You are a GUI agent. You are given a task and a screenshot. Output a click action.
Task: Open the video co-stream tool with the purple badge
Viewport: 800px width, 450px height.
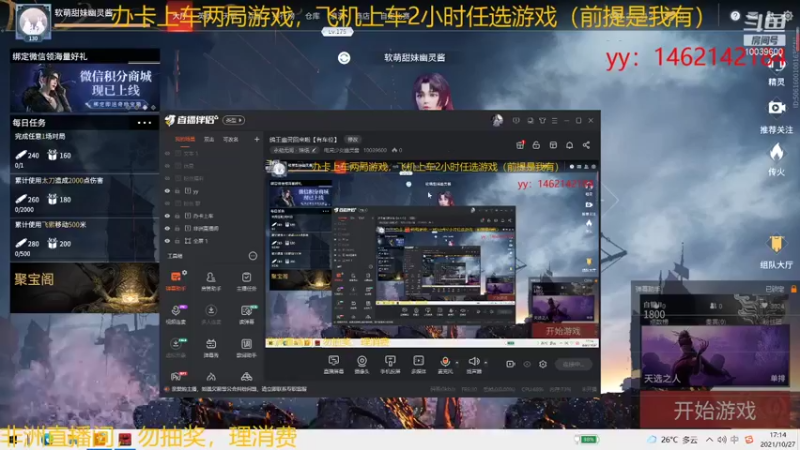coord(176,314)
